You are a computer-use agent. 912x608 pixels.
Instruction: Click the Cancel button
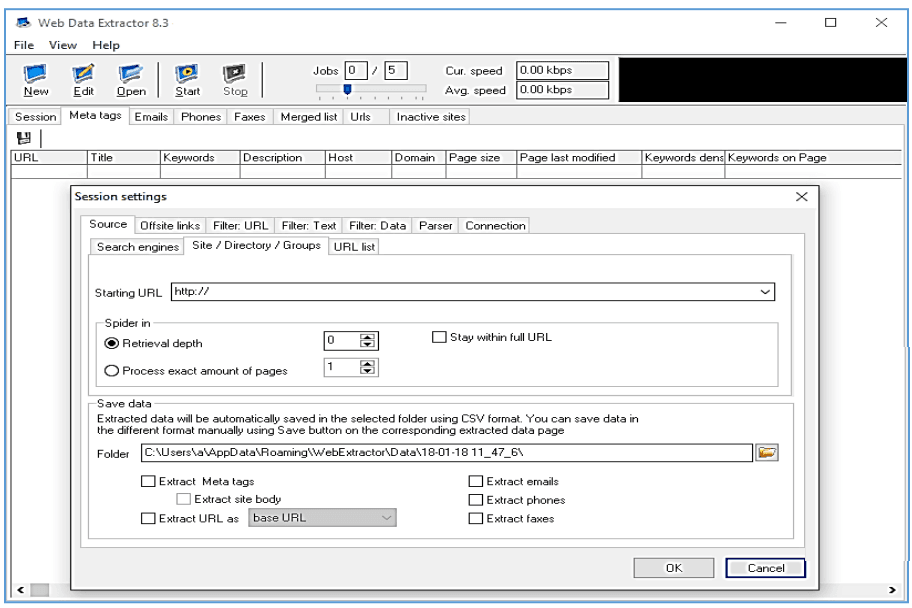coord(765,568)
